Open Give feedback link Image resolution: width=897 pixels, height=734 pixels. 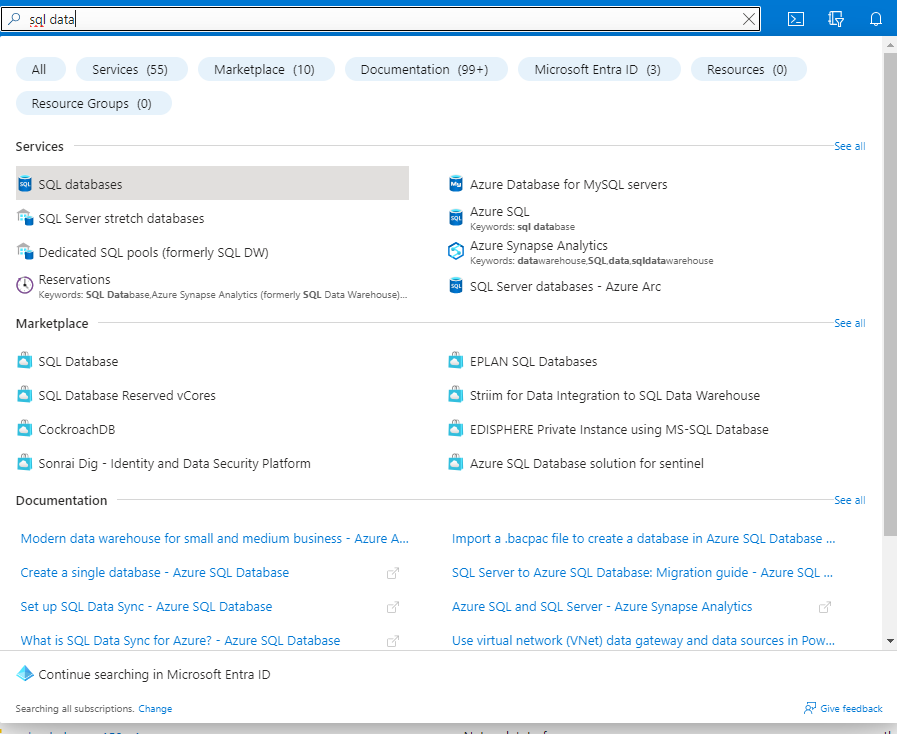pos(851,708)
